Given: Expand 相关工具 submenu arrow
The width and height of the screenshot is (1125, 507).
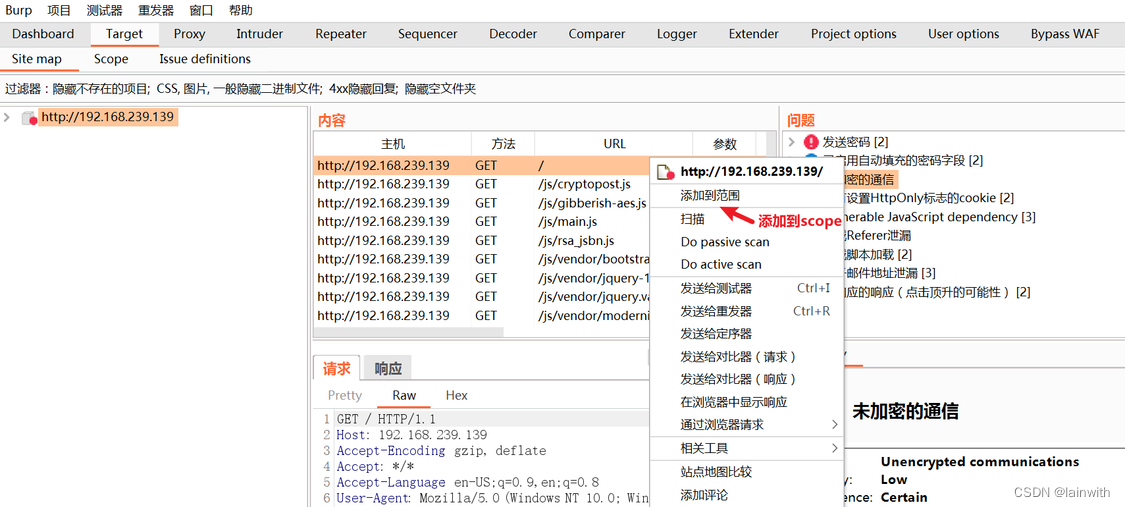Looking at the screenshot, I should 834,448.
